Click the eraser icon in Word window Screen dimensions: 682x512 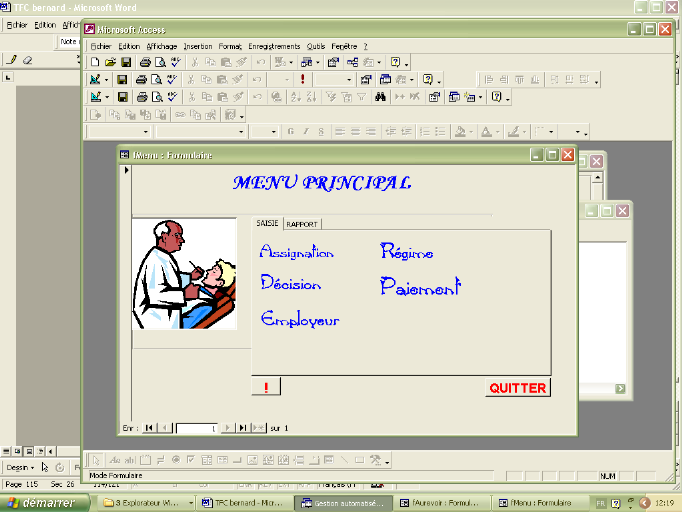(27, 60)
